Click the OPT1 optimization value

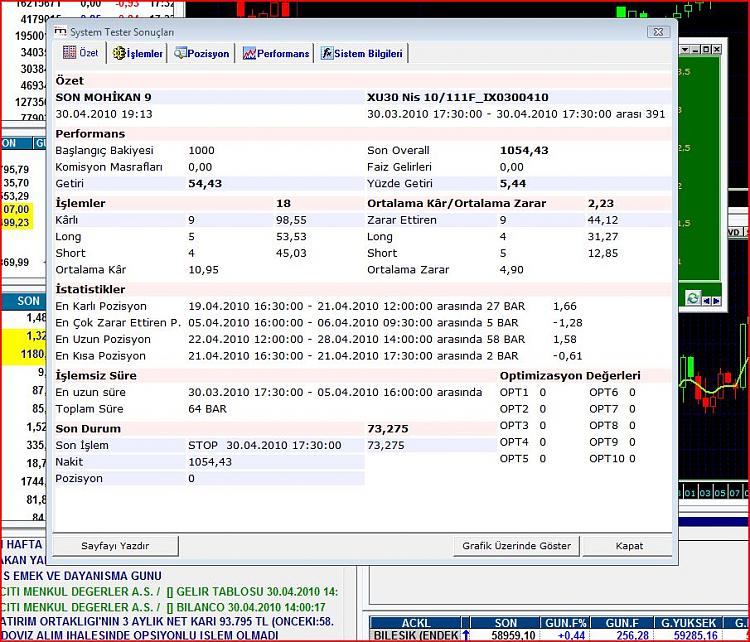542,392
